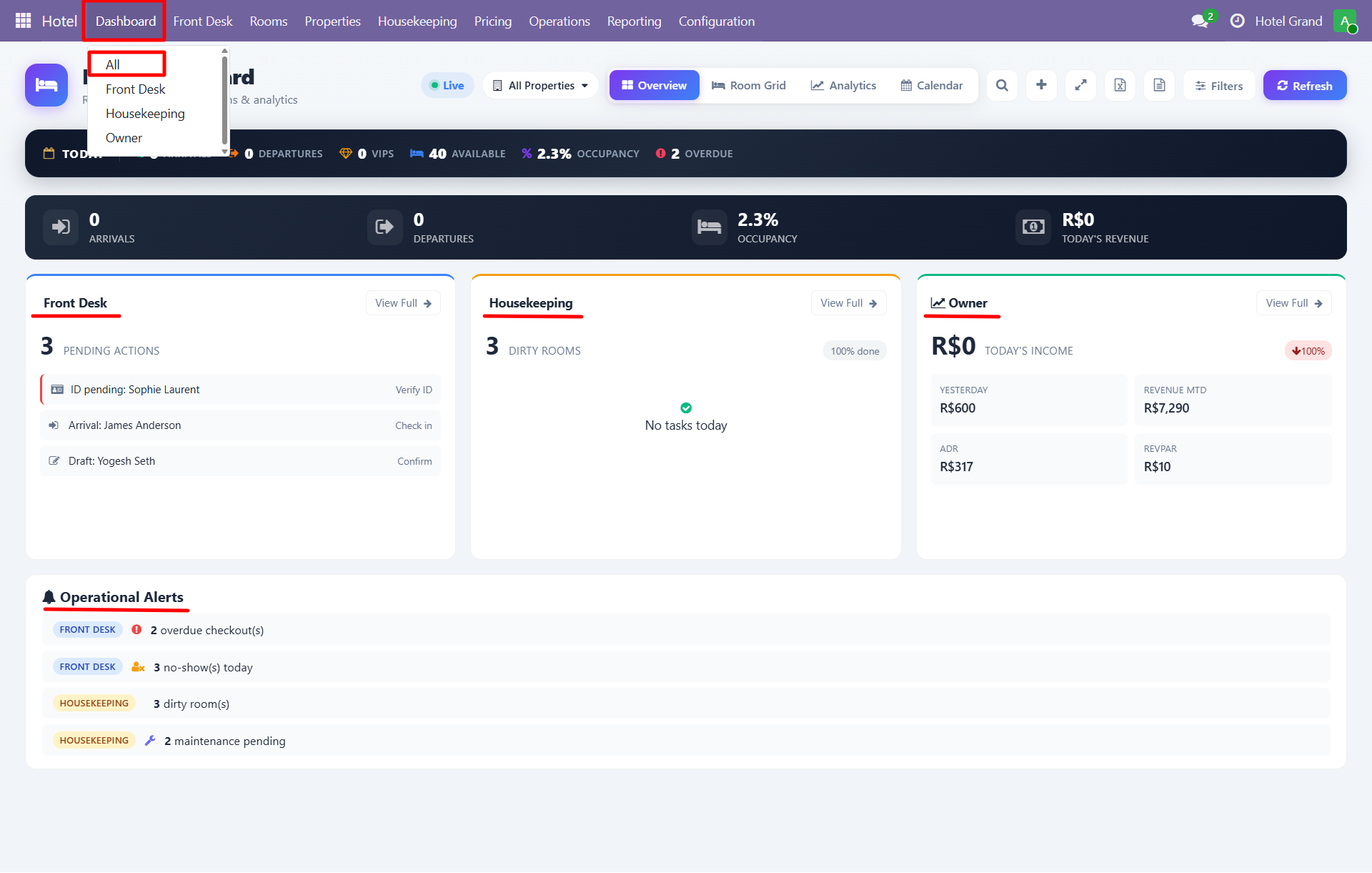
Task: Select Housekeeping from Dashboard dropdown
Action: (x=145, y=114)
